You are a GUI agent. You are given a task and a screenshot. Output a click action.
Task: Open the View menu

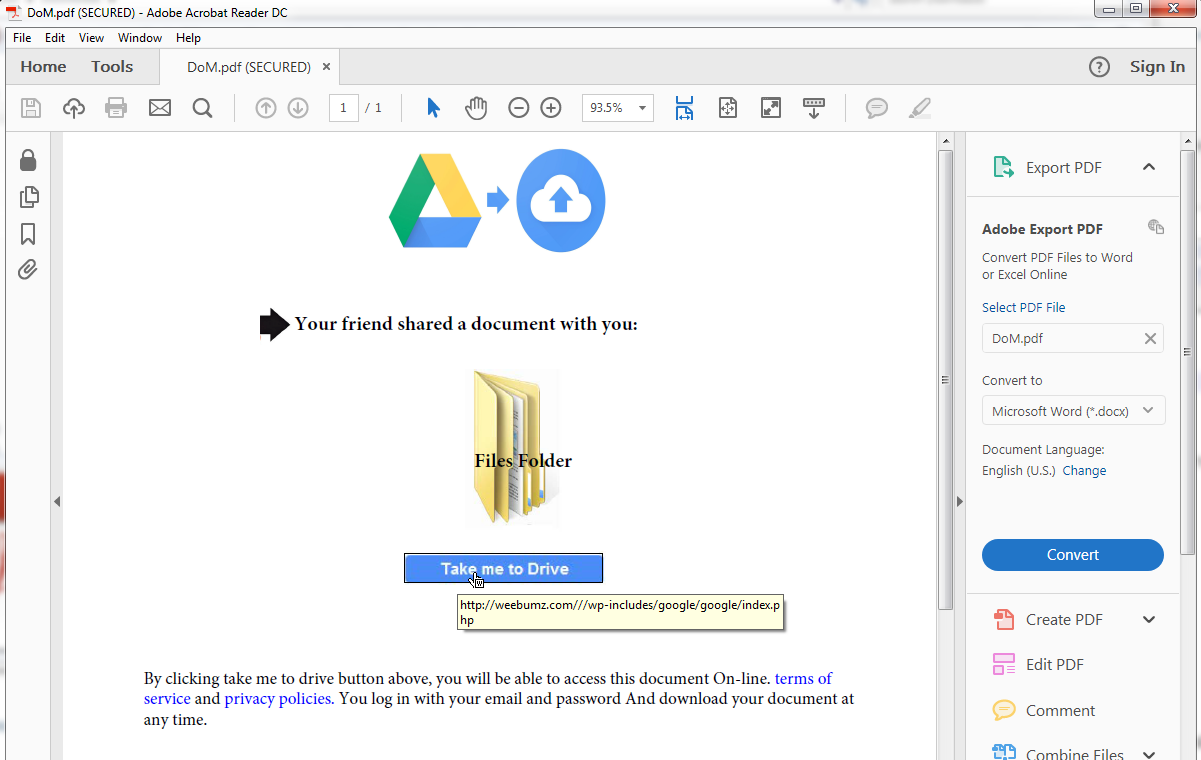pos(91,38)
